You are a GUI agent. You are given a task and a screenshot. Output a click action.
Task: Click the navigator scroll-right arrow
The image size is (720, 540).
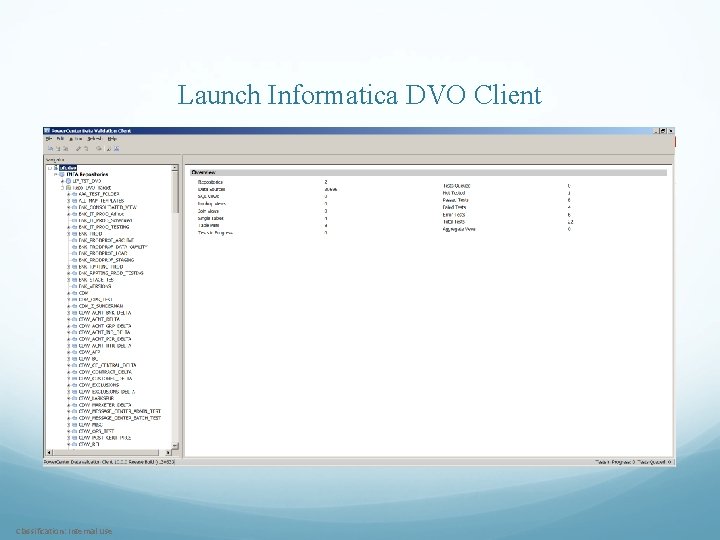point(168,453)
